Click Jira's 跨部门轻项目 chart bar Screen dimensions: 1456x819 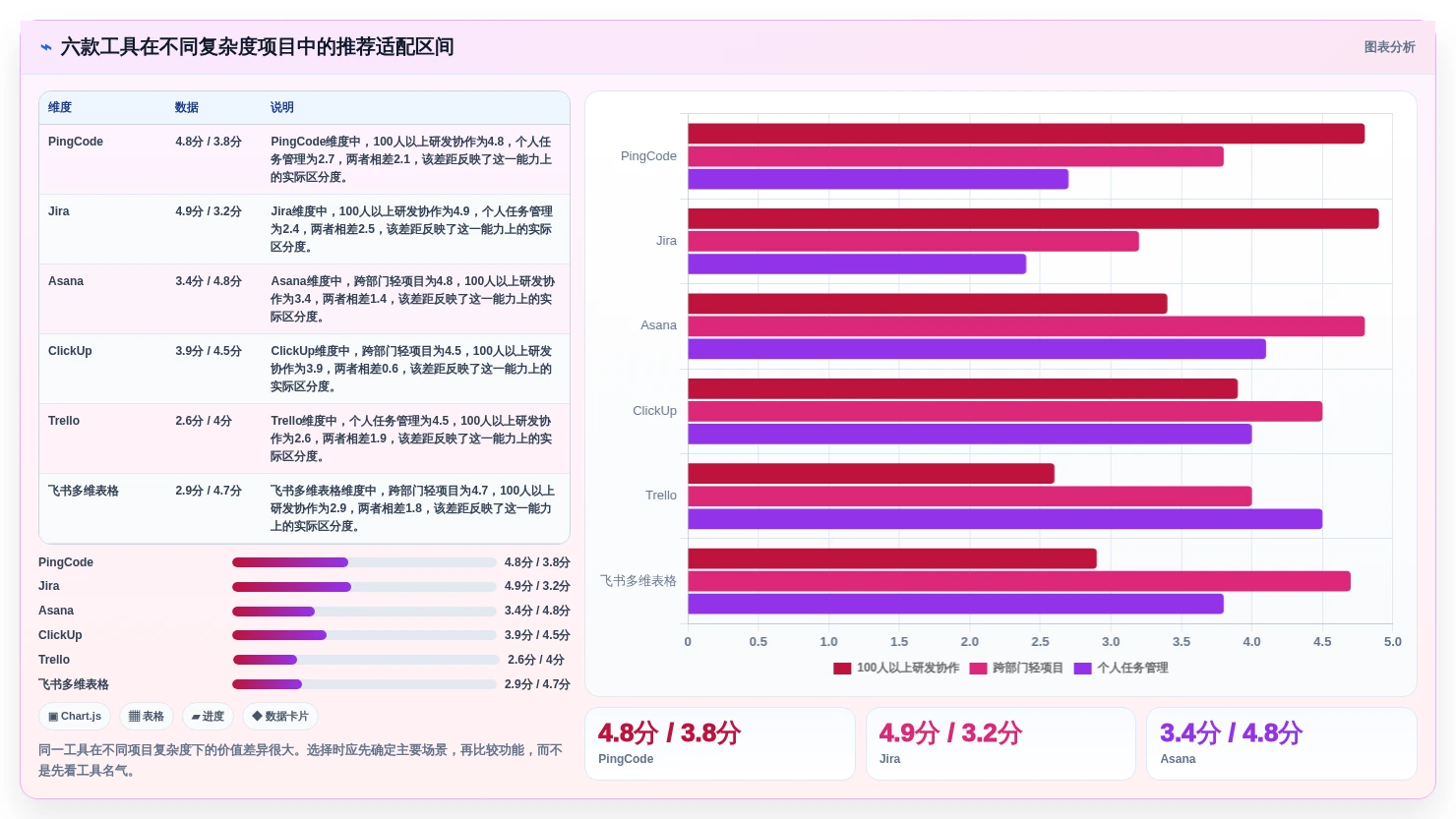pyautogui.click(x=913, y=242)
